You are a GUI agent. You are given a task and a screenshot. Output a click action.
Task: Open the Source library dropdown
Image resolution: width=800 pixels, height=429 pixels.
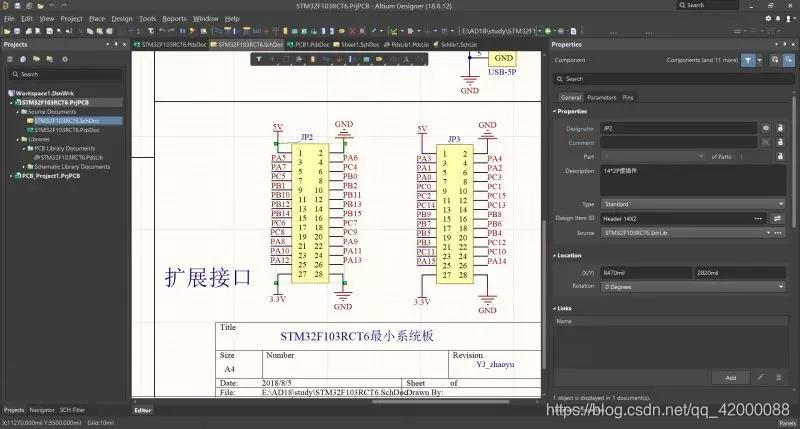click(x=768, y=233)
